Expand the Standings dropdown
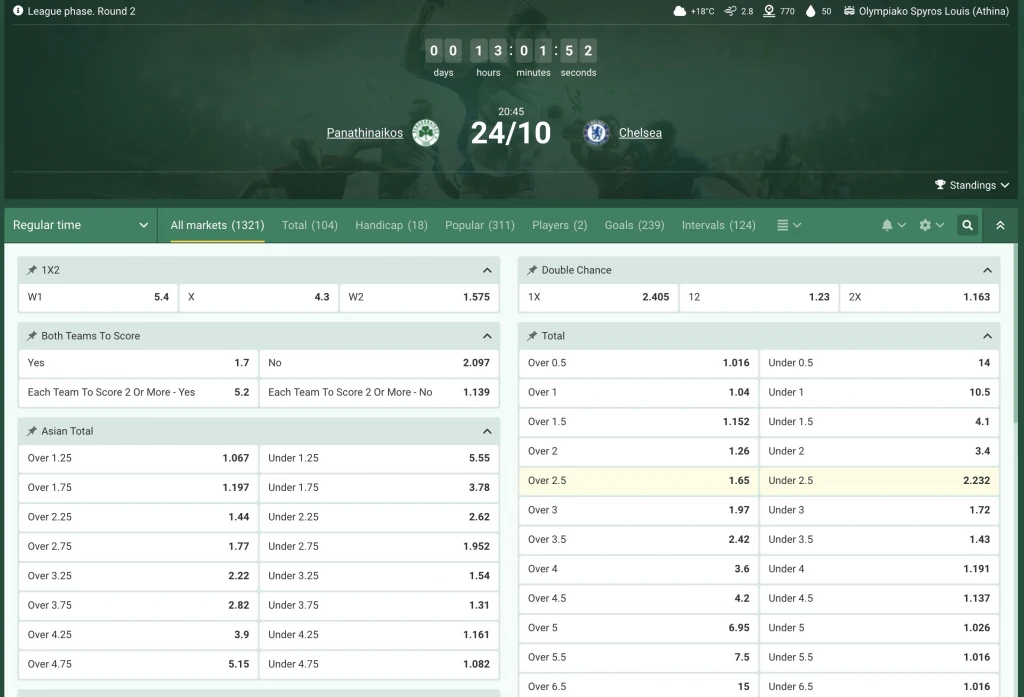 [971, 185]
